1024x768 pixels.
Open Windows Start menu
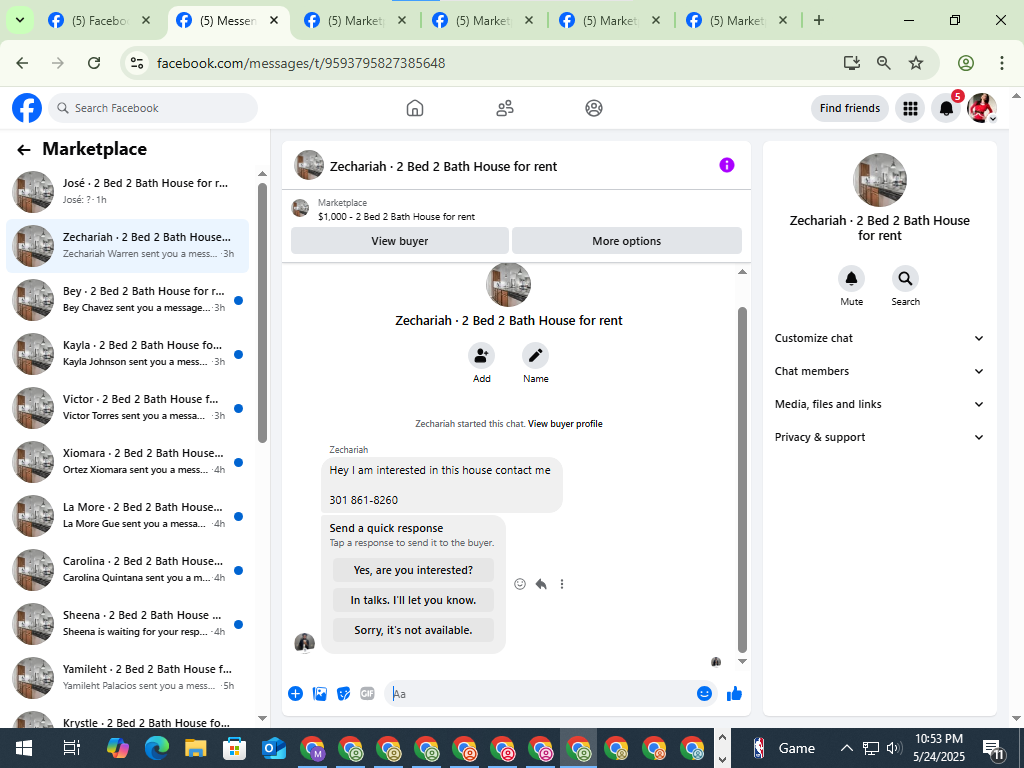[x=24, y=748]
